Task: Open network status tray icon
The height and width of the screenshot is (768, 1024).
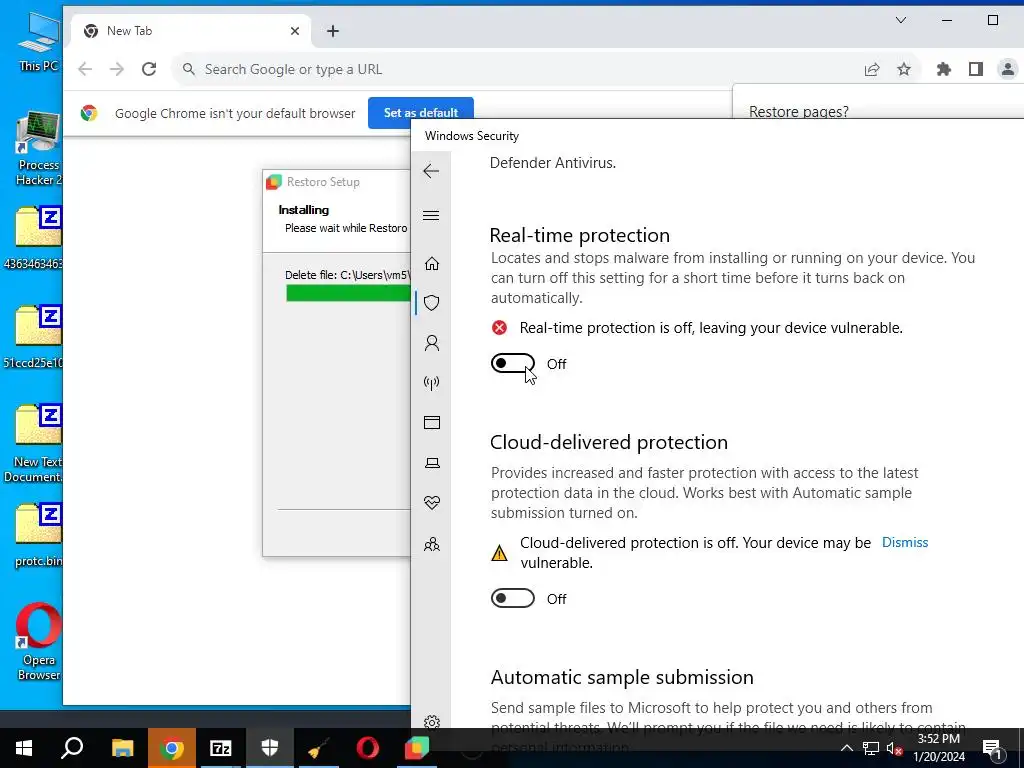Action: (871, 748)
